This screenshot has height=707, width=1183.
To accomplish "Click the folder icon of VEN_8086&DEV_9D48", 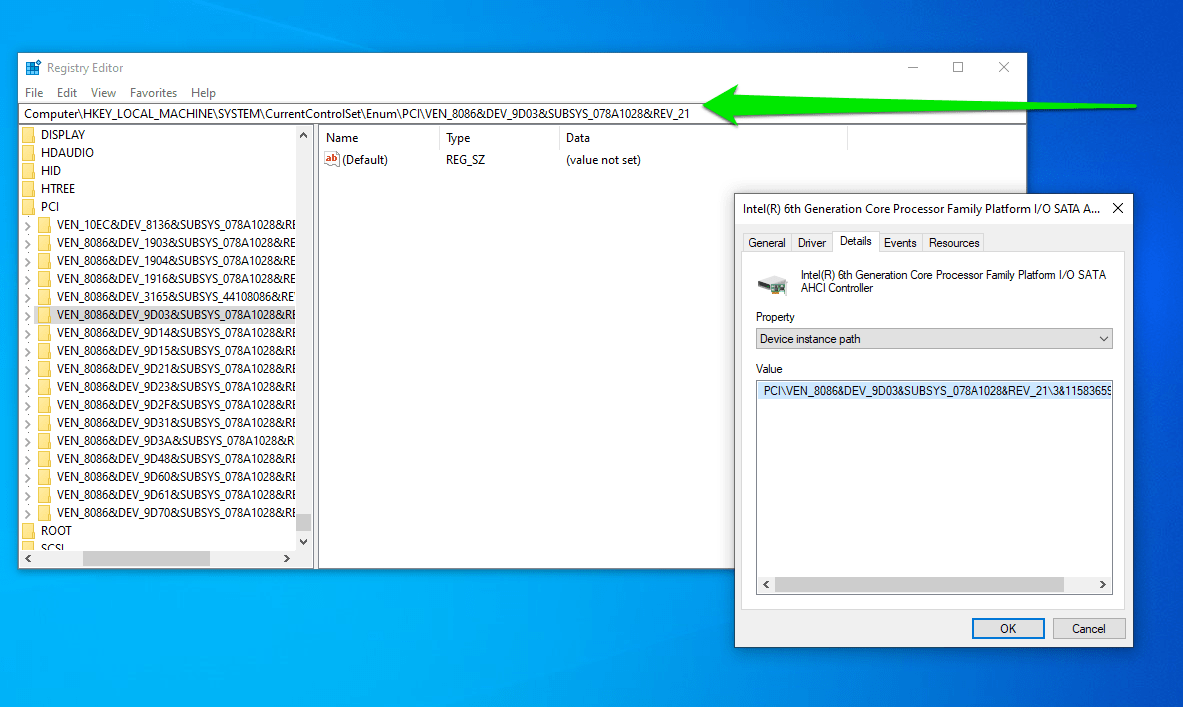I will click(x=45, y=460).
